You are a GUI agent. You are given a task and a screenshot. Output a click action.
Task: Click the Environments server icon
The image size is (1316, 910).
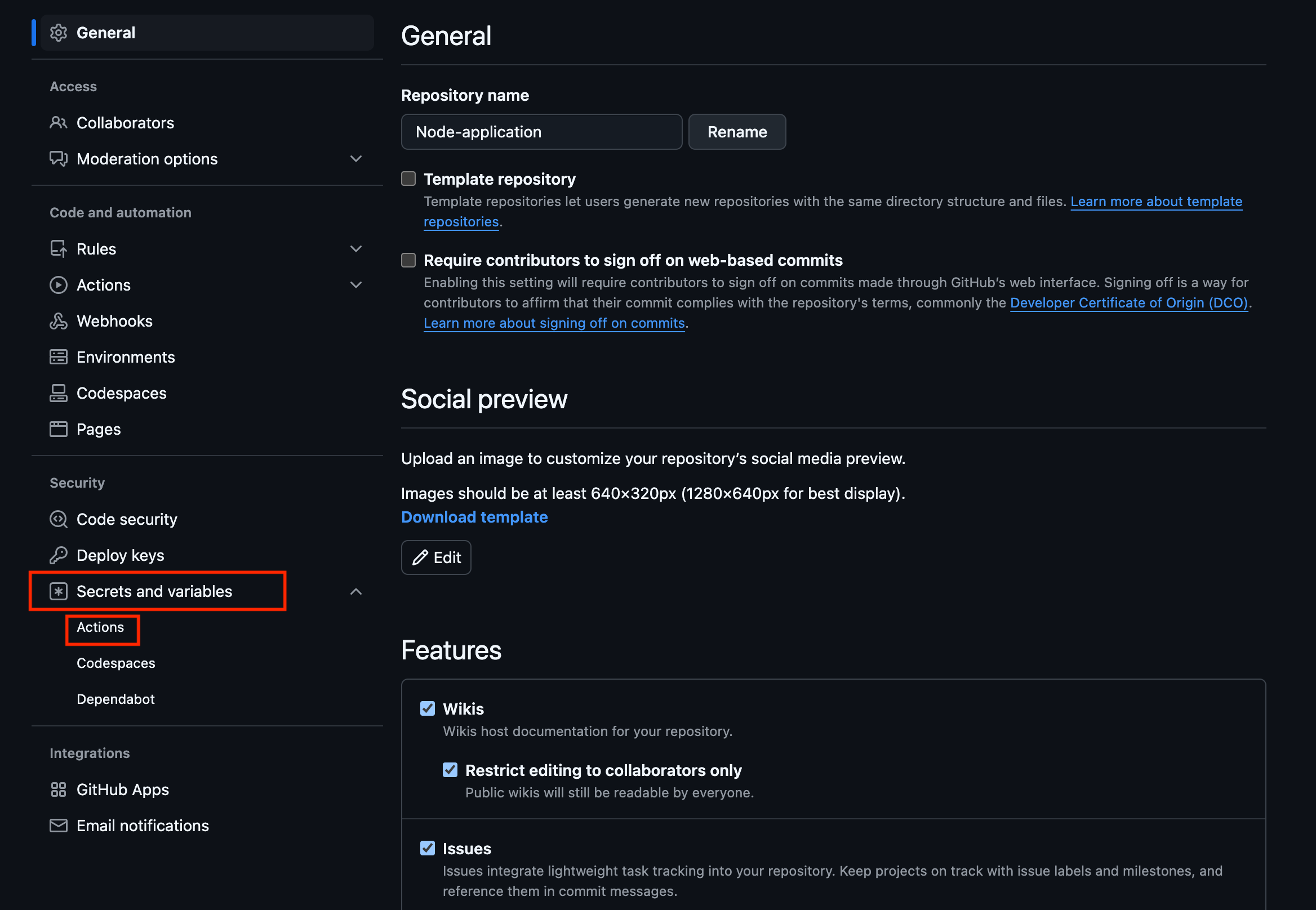58,357
